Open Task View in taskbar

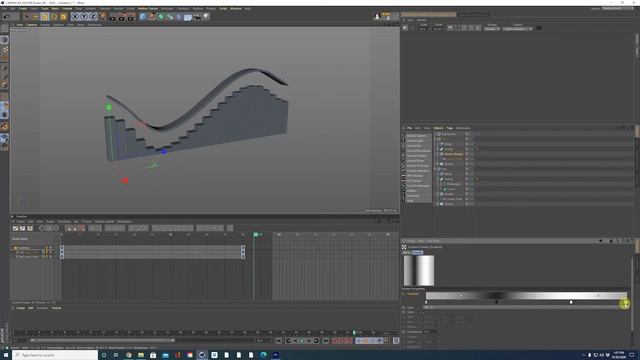[116, 355]
